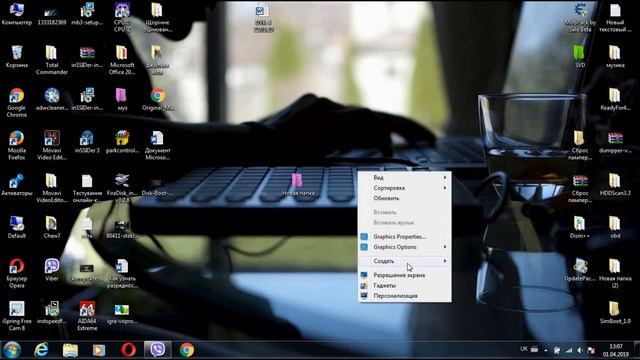Select the UpdatePack desktop icon
640x360 pixels.
tap(580, 270)
